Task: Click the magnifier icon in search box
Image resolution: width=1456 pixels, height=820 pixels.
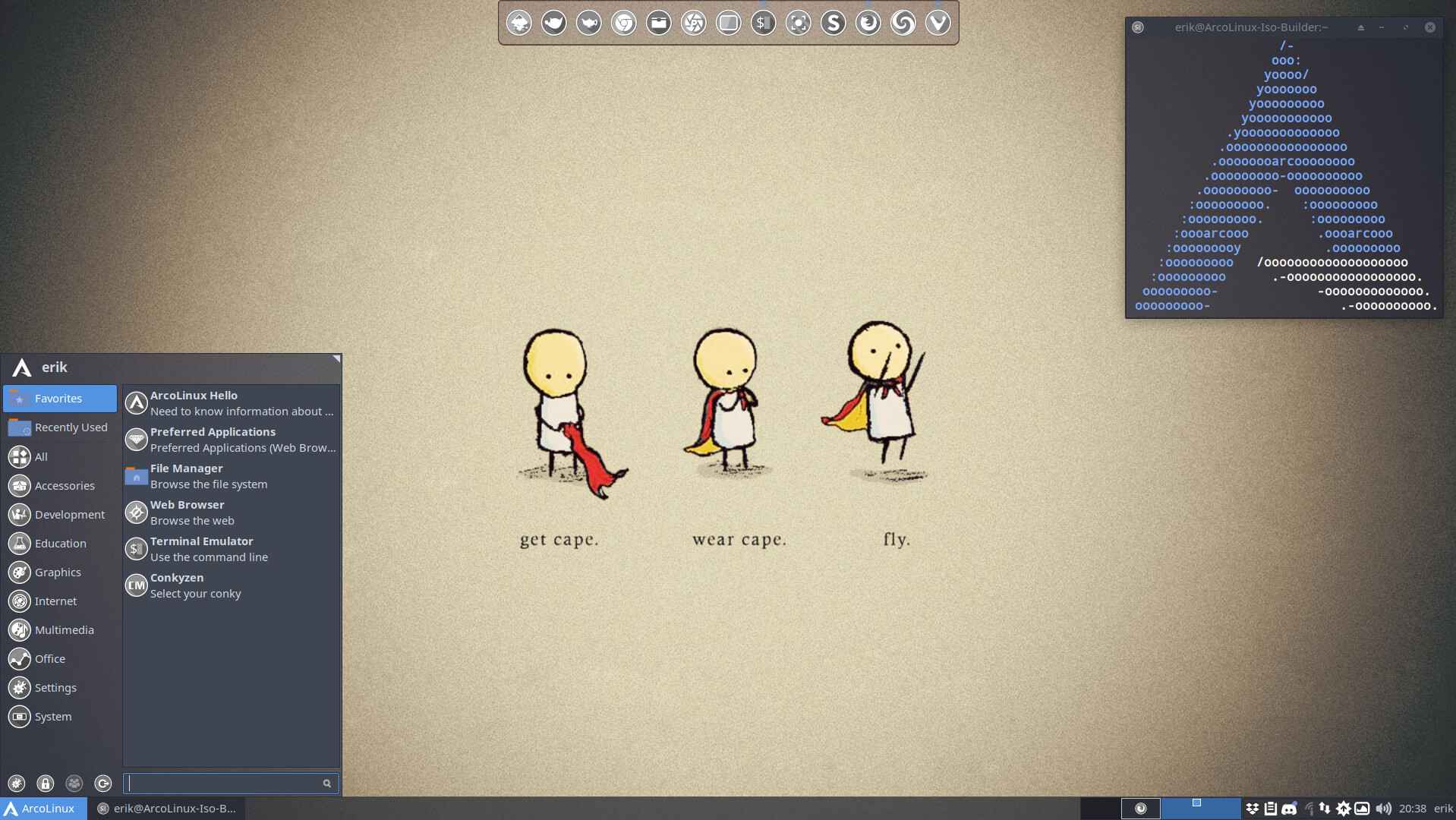Action: (327, 784)
